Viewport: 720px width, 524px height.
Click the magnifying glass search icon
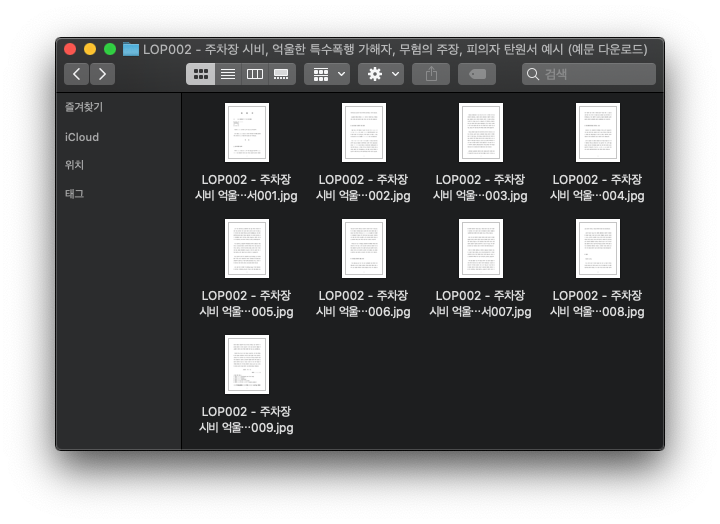click(x=533, y=74)
